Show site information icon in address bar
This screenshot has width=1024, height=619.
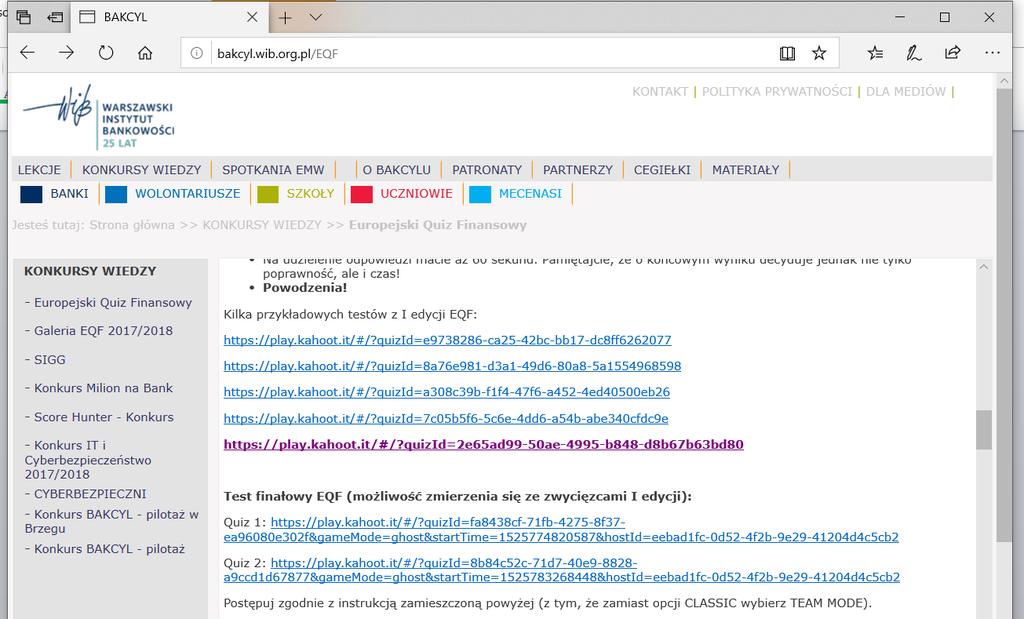tap(197, 54)
